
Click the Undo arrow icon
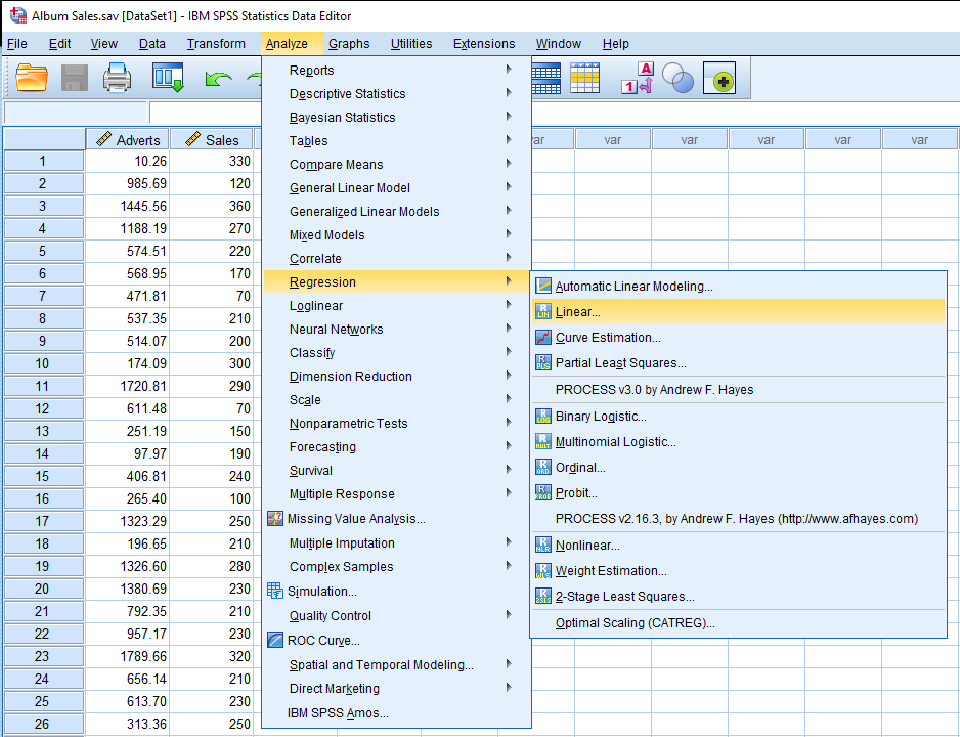click(x=219, y=79)
